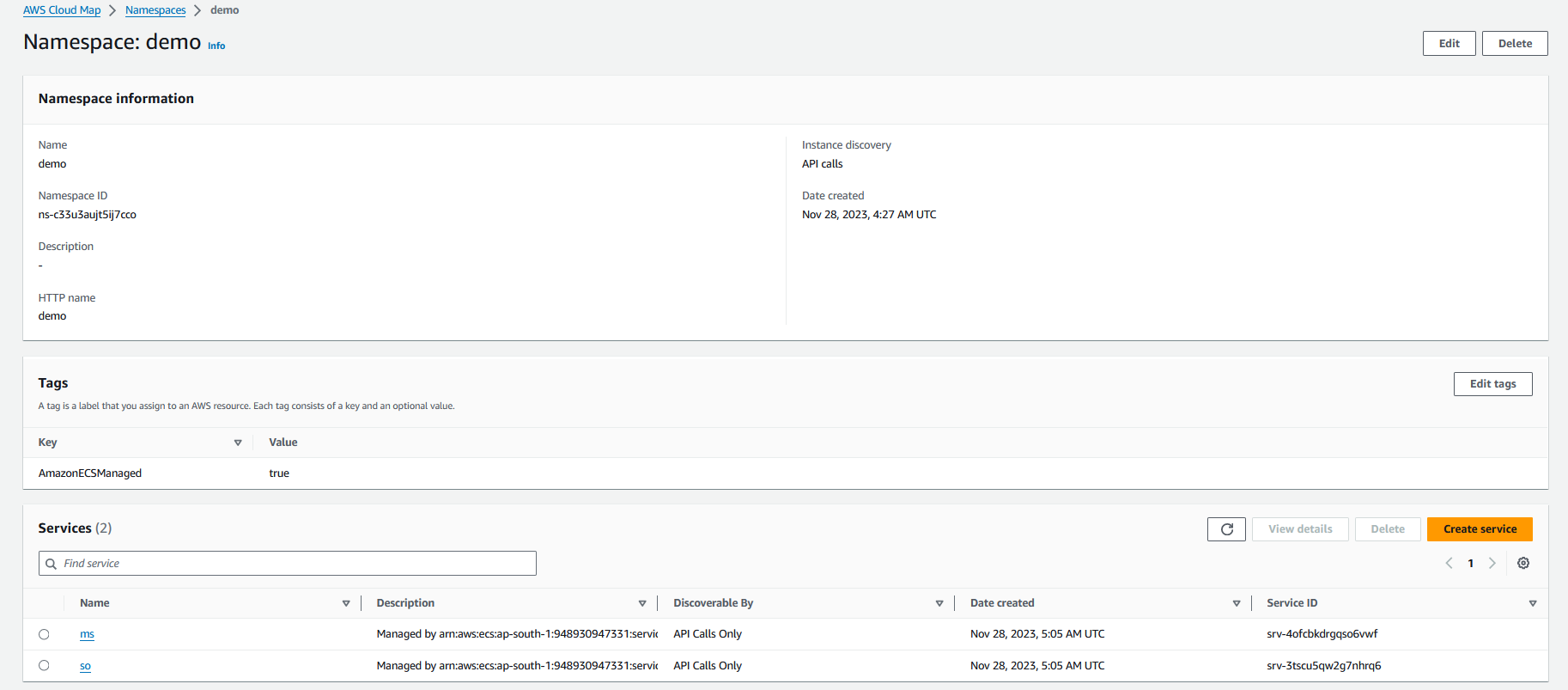
Task: Sort by Service ID column arrow
Action: pyautogui.click(x=1533, y=603)
